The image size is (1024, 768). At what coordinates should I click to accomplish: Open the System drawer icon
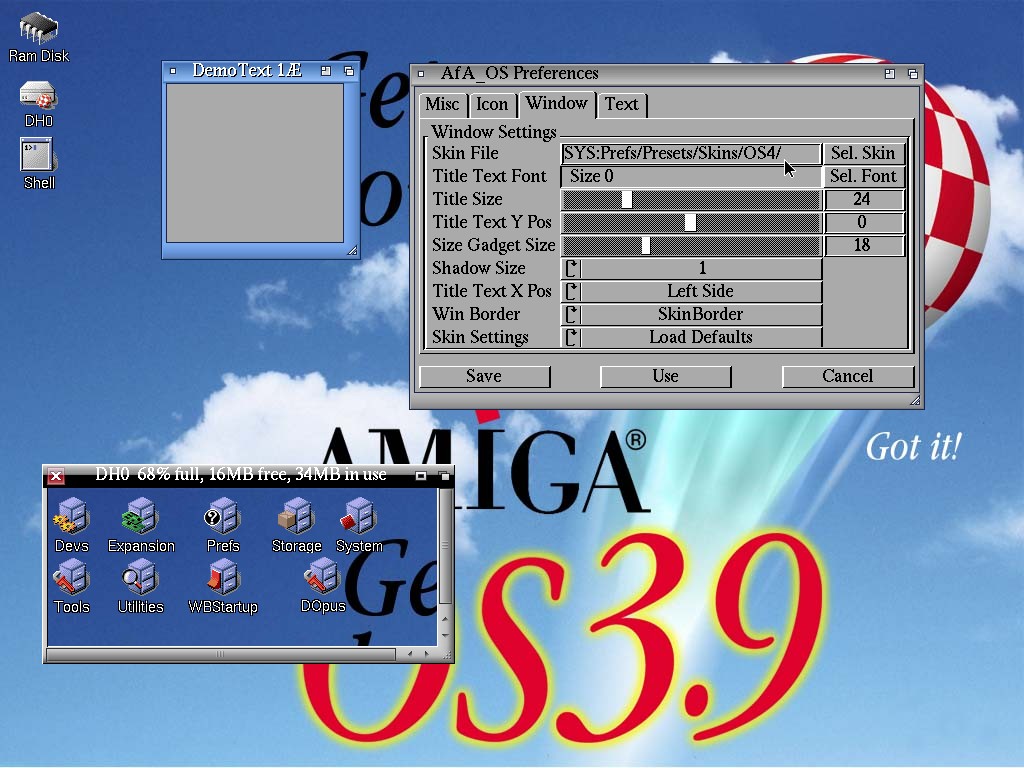coord(359,525)
